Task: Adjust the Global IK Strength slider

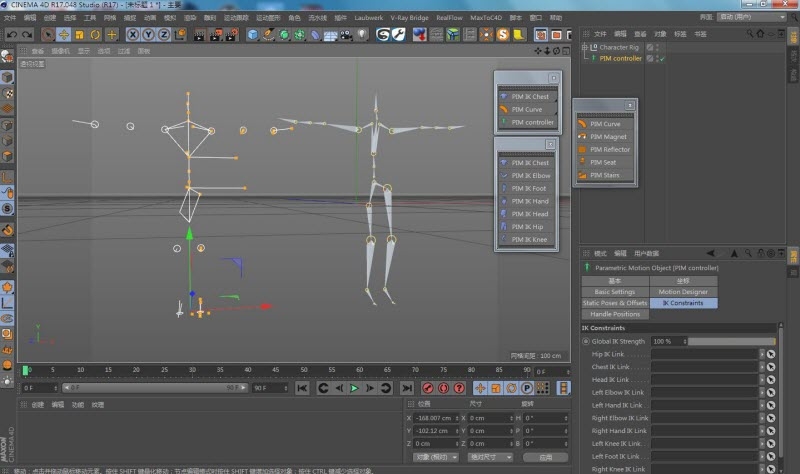Action: pyautogui.click(x=731, y=341)
